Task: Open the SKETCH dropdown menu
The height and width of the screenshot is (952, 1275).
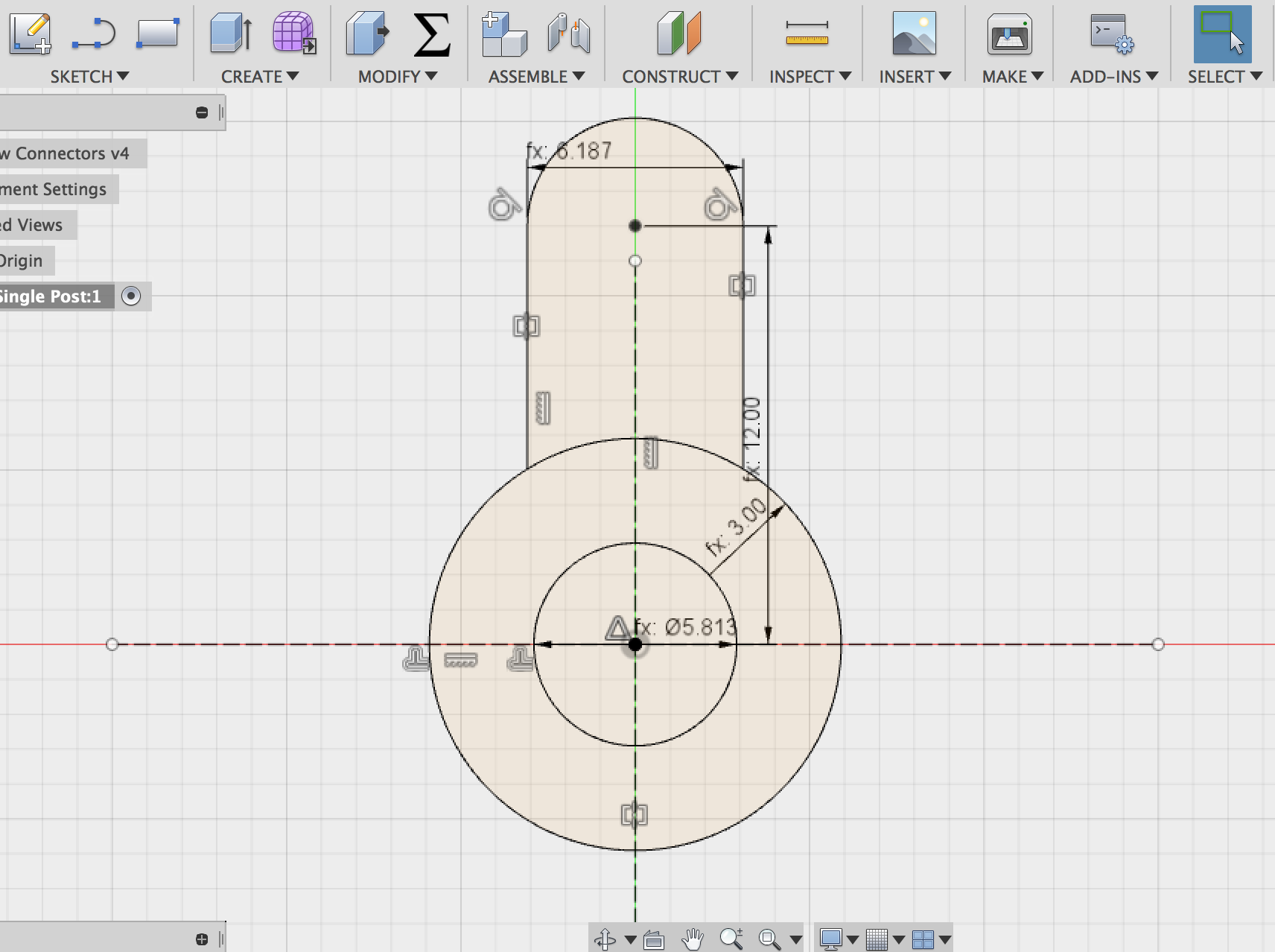Action: tap(89, 77)
